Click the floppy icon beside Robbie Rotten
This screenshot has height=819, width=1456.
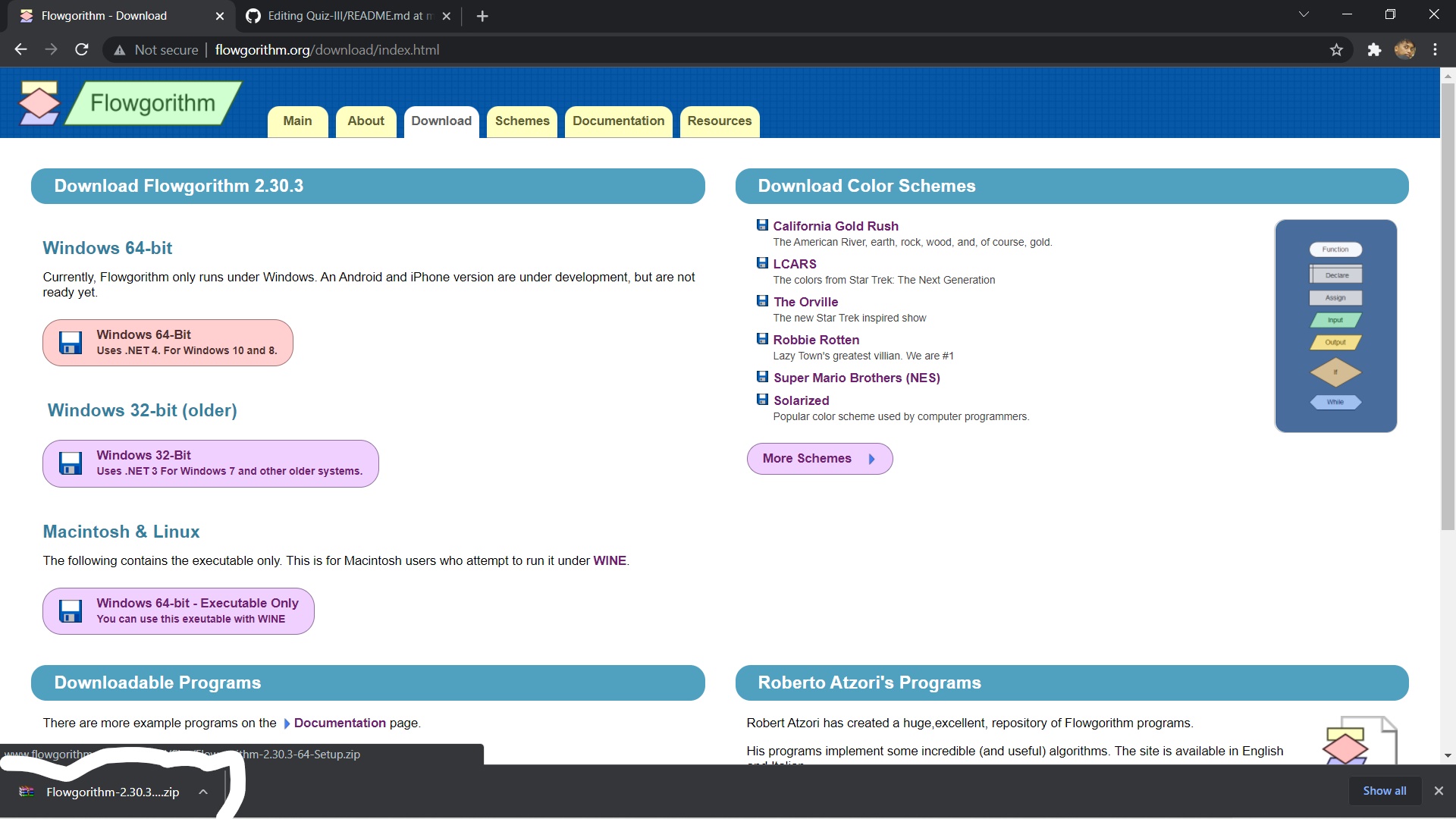click(762, 339)
